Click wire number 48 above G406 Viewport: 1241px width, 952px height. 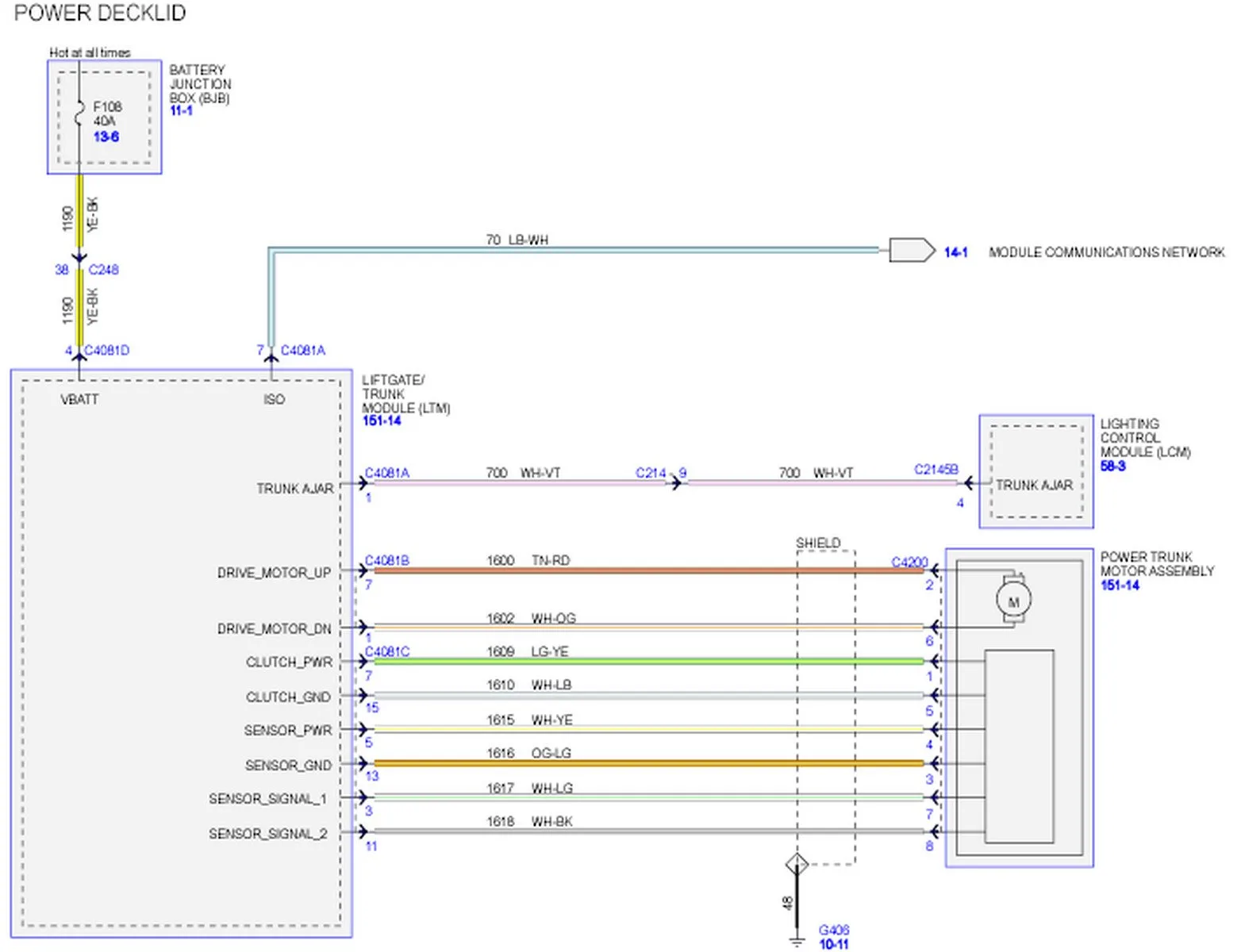pos(787,903)
